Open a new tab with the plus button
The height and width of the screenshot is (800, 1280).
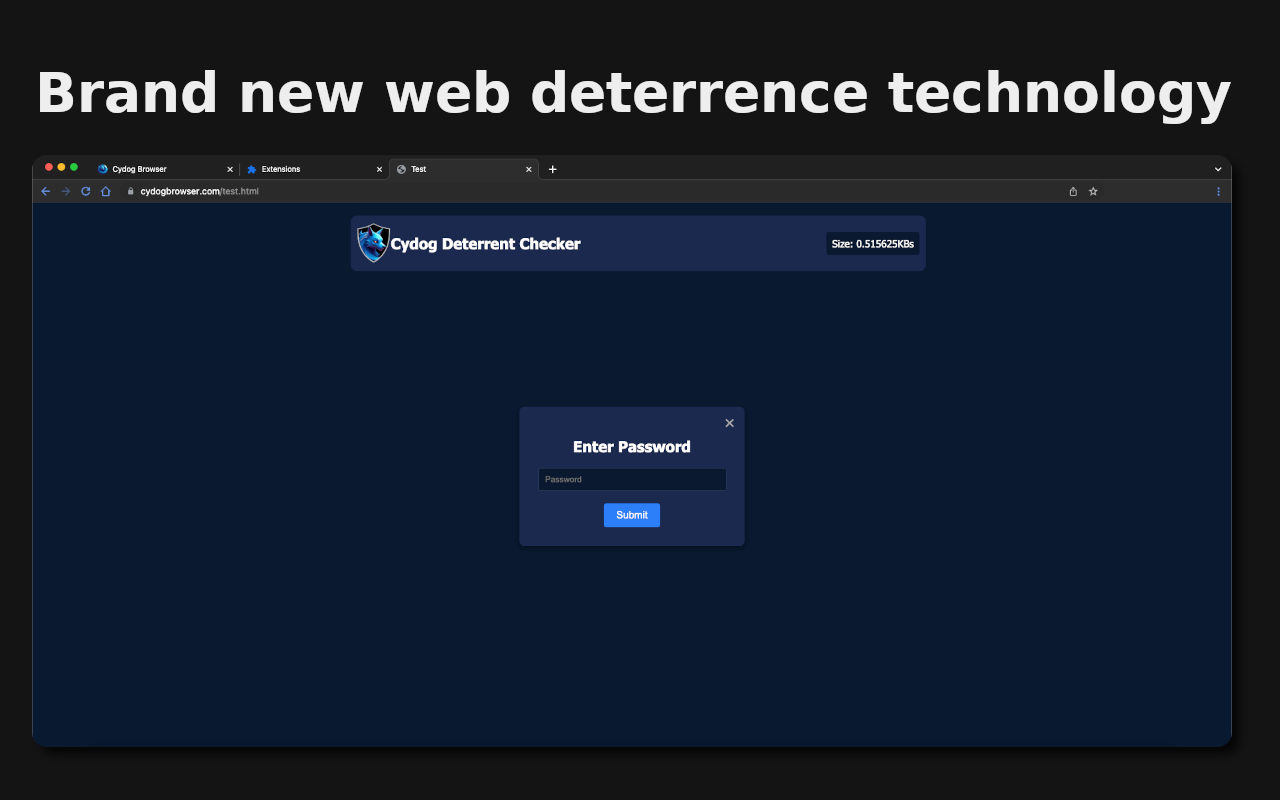(552, 169)
